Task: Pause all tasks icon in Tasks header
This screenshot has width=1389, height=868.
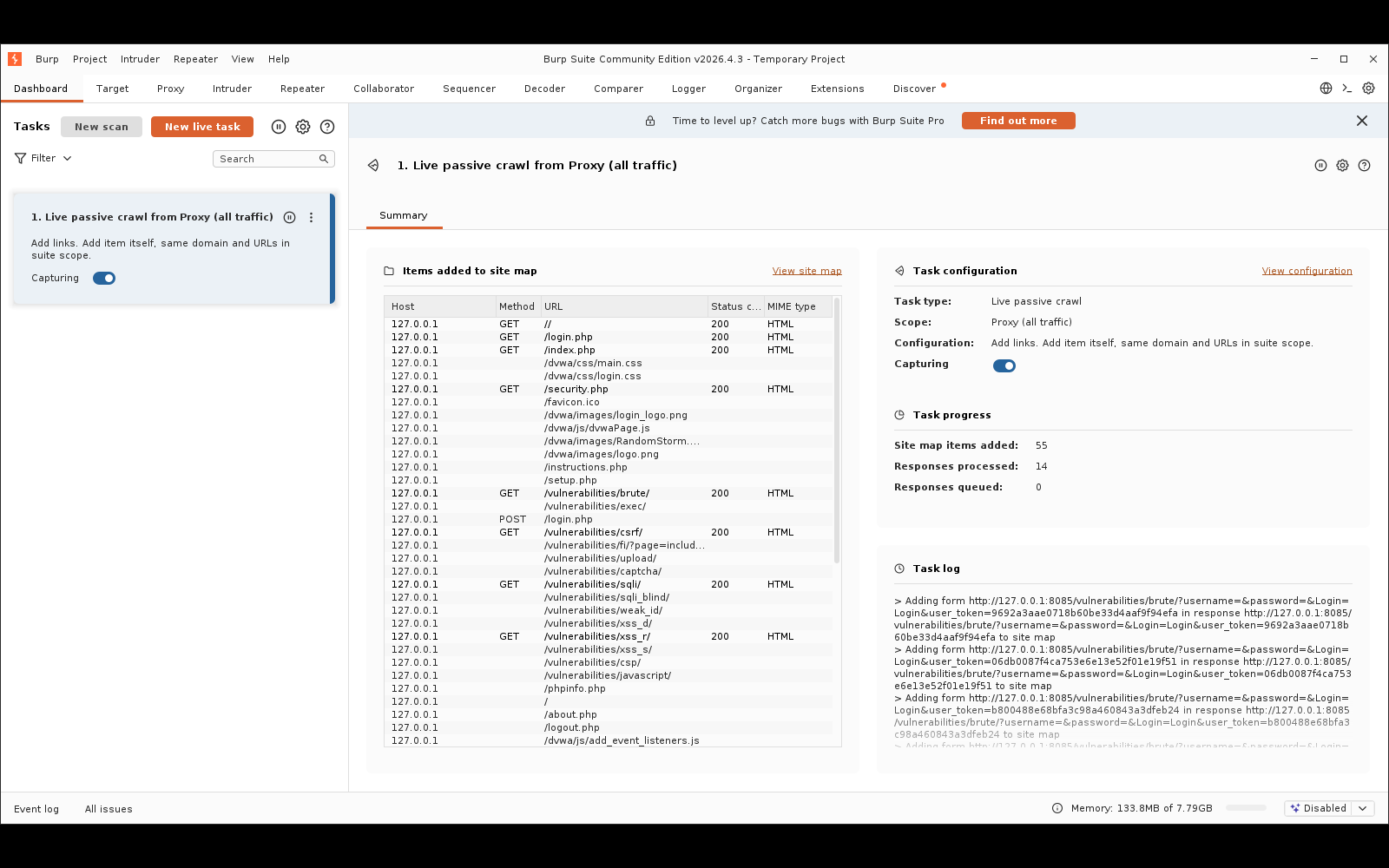Action: pos(279,127)
